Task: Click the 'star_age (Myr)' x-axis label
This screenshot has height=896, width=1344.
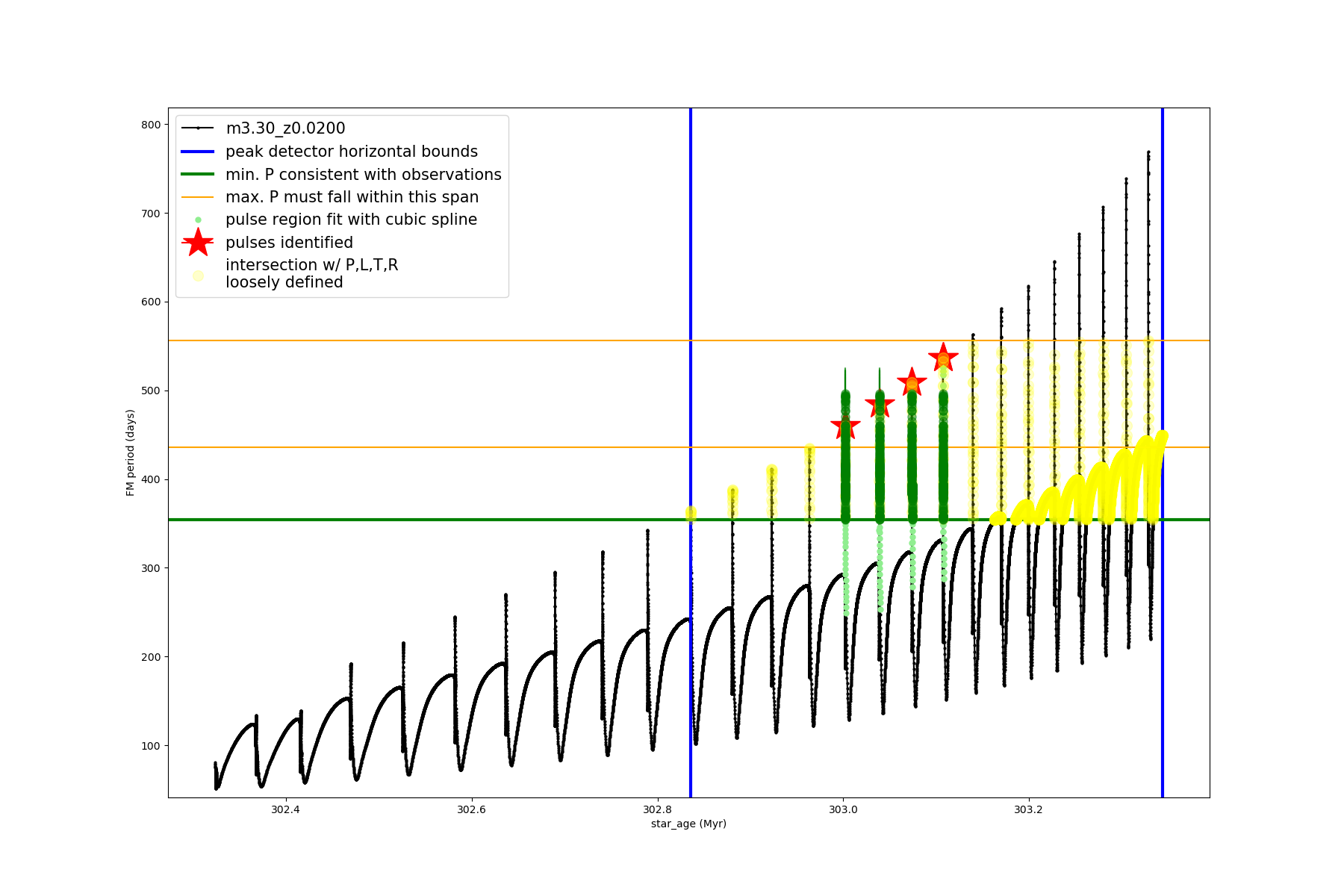Action: point(688,824)
